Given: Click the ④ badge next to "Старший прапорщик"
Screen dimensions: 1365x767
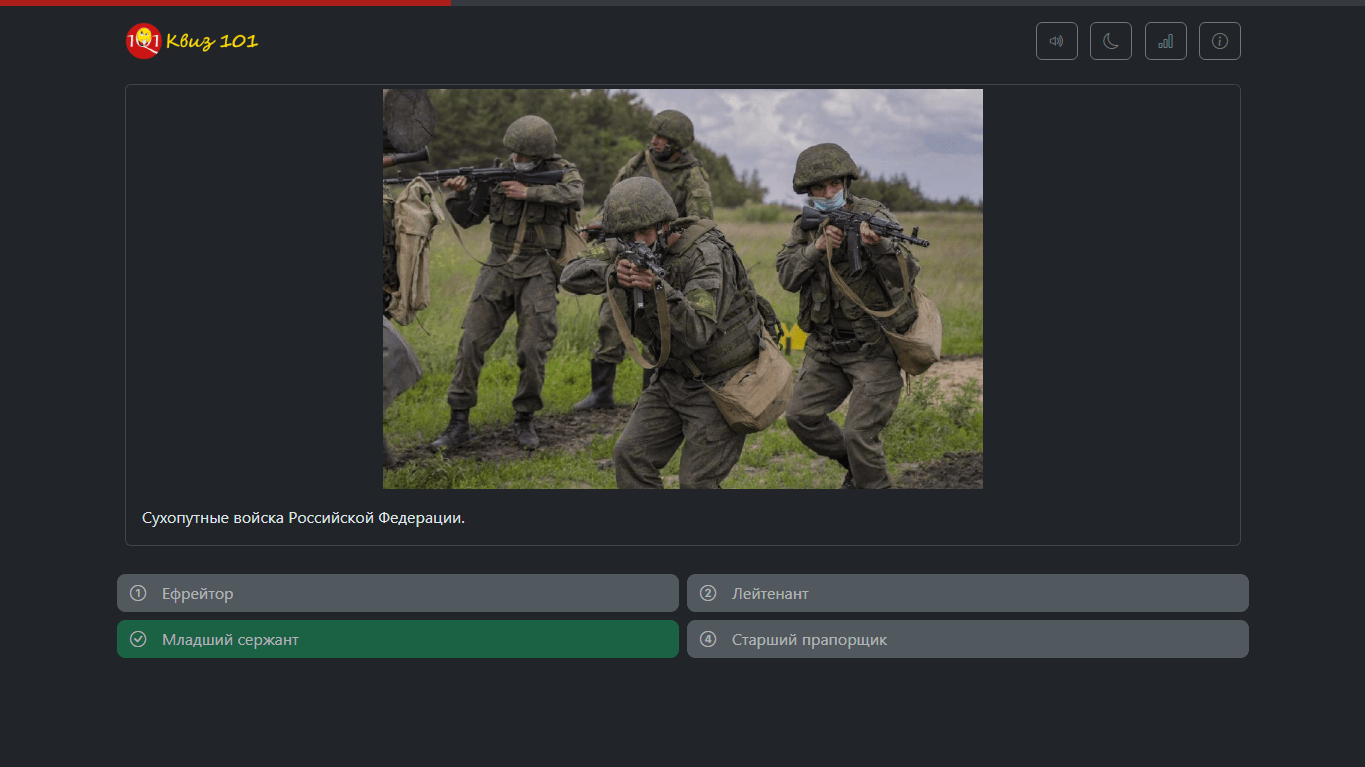Looking at the screenshot, I should tap(708, 638).
